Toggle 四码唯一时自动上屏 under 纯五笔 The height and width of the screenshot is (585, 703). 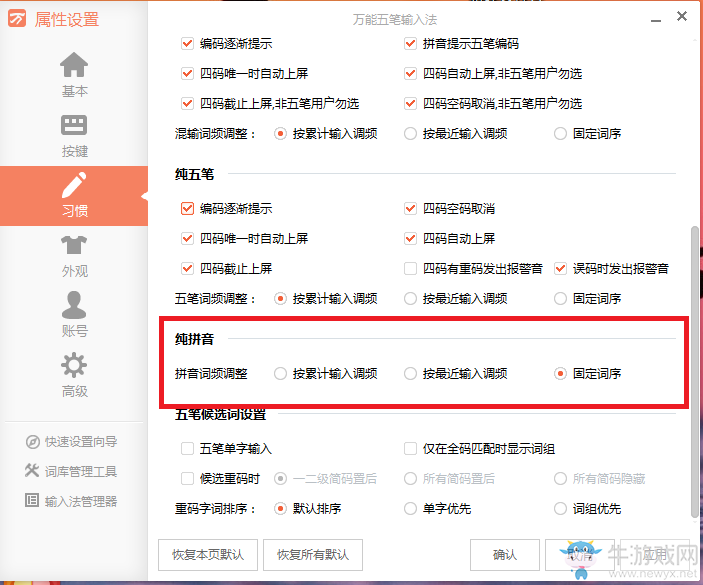pos(187,238)
